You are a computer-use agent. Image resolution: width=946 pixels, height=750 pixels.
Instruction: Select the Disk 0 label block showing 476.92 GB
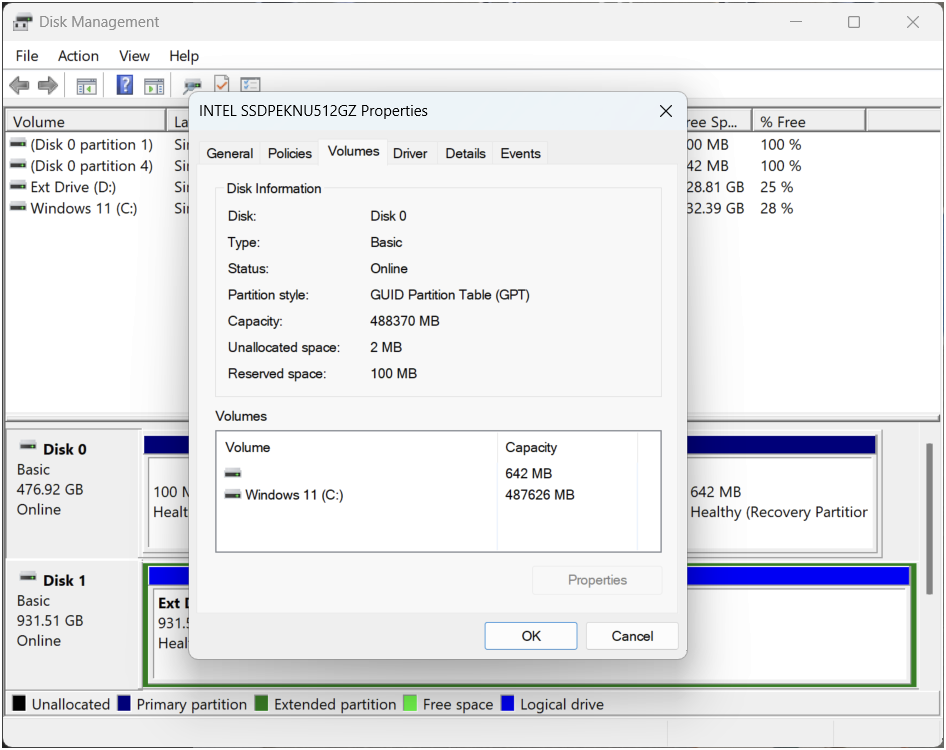pos(74,493)
